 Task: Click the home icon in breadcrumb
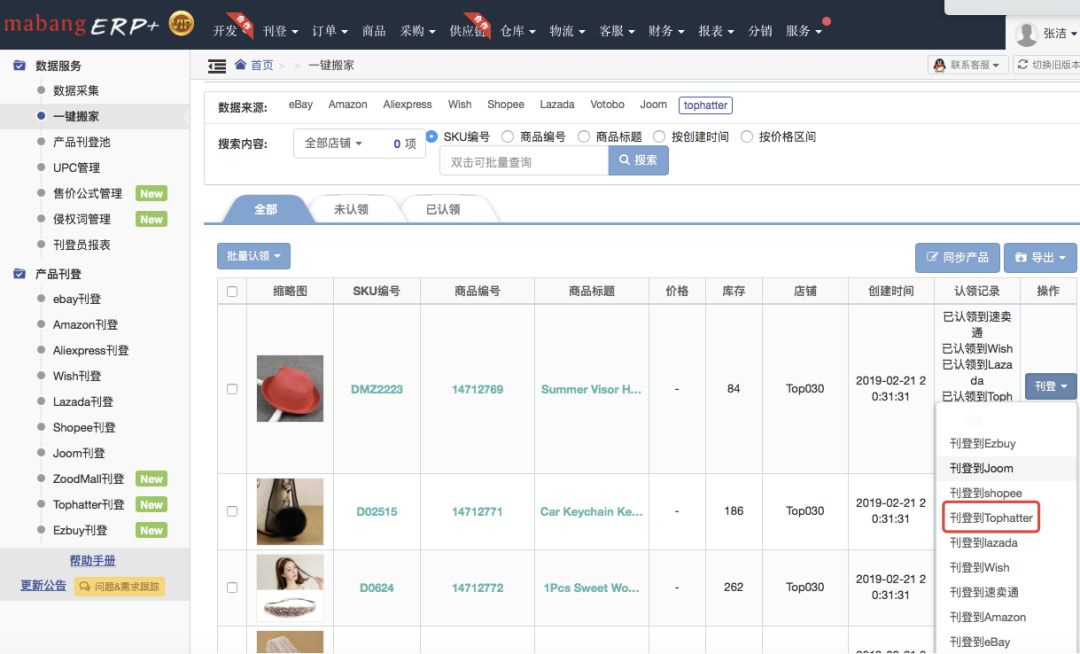(240, 65)
